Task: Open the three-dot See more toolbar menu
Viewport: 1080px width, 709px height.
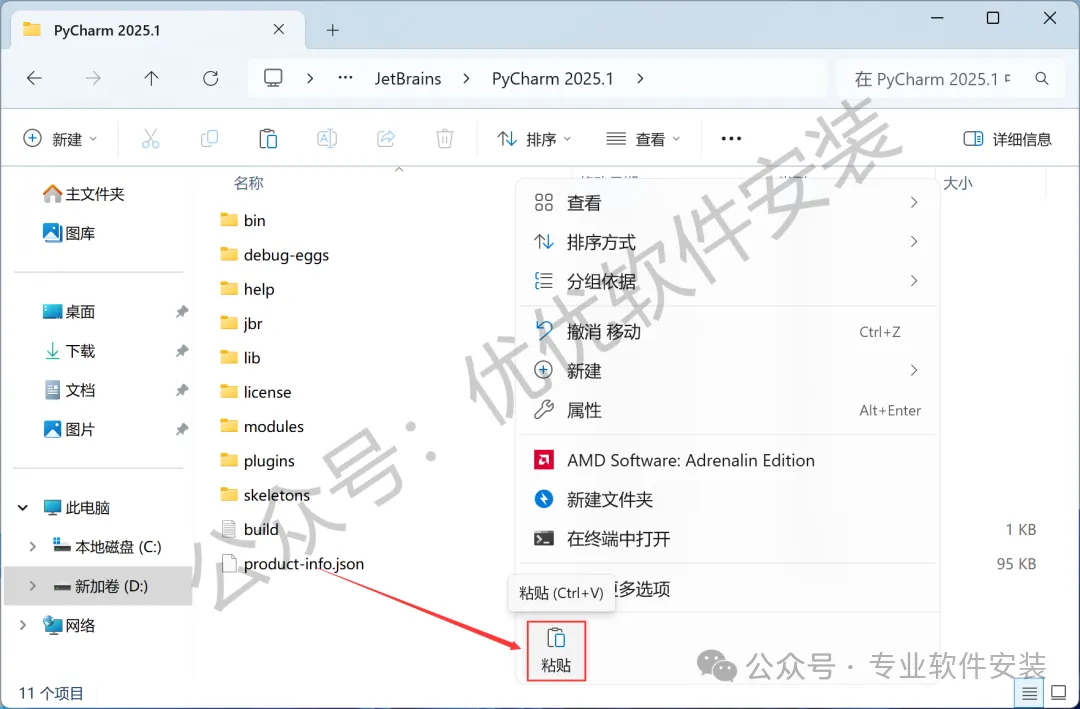Action: [731, 139]
